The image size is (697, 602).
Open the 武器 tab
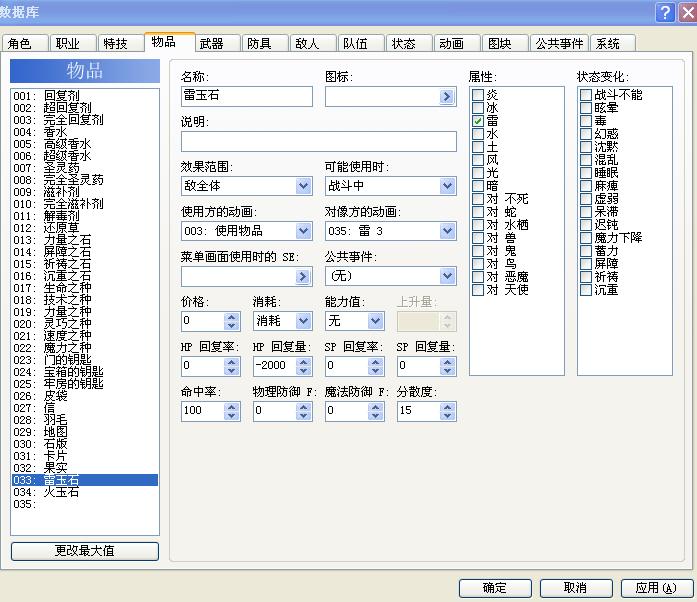pos(217,43)
